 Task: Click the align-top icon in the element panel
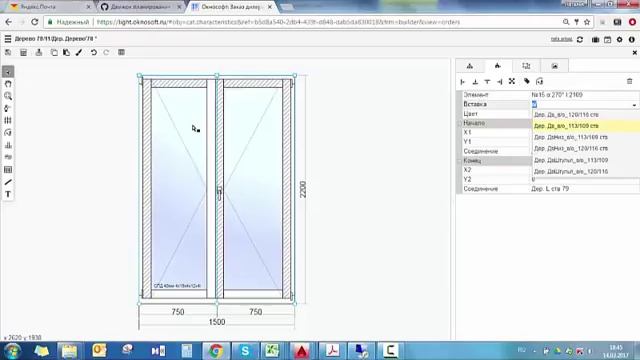pyautogui.click(x=487, y=82)
